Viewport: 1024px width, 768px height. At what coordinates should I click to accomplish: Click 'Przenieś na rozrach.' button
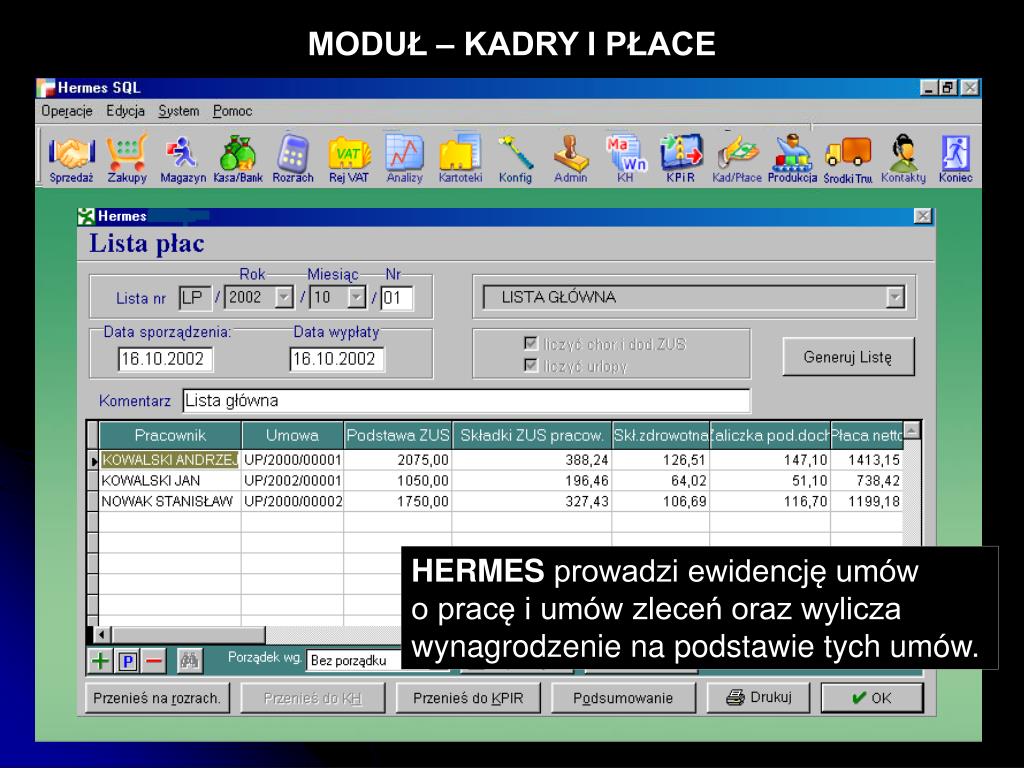157,698
